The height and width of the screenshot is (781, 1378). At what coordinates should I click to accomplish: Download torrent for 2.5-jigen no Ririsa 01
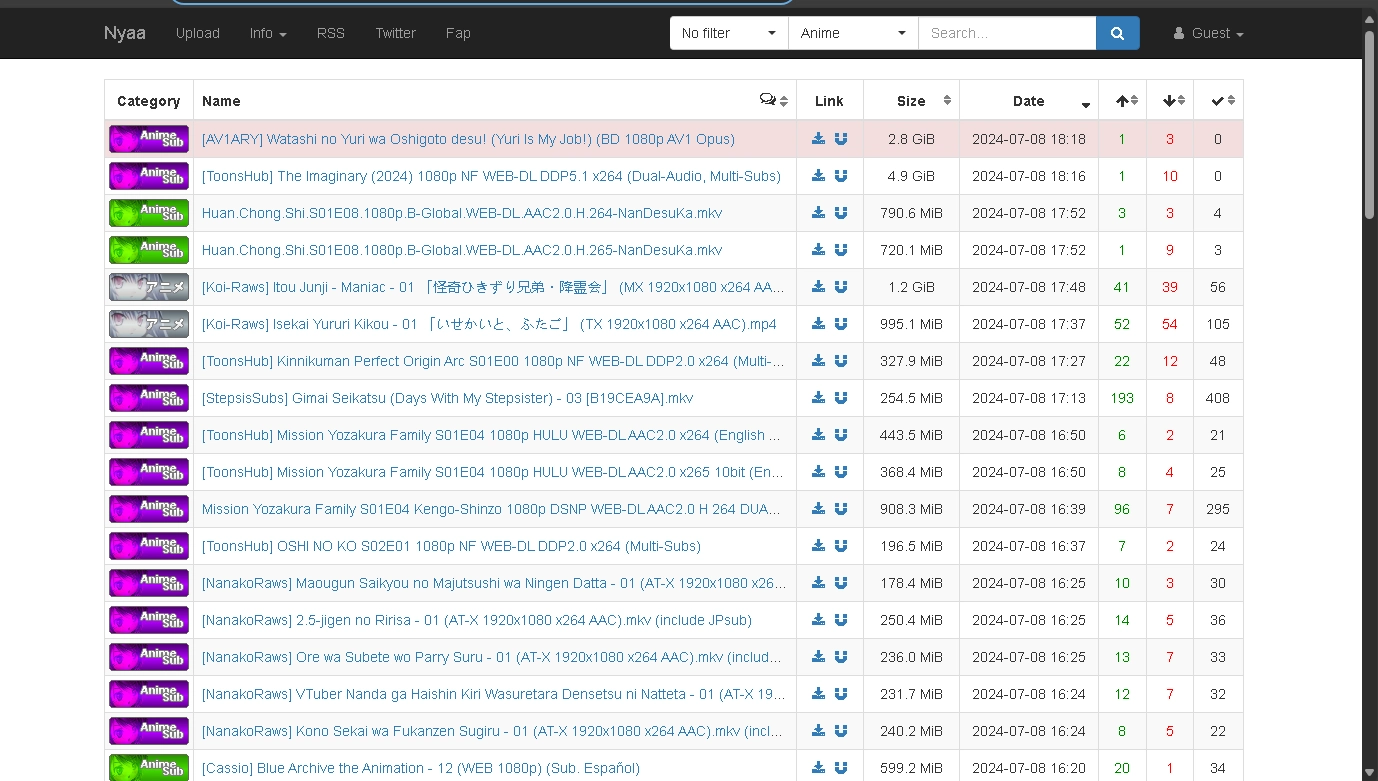click(x=818, y=620)
